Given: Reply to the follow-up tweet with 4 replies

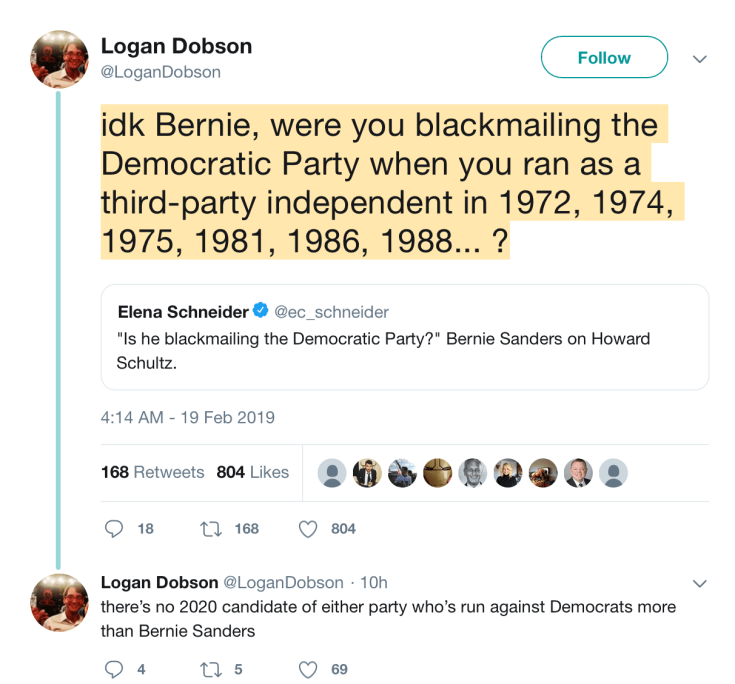Looking at the screenshot, I should tap(114, 669).
